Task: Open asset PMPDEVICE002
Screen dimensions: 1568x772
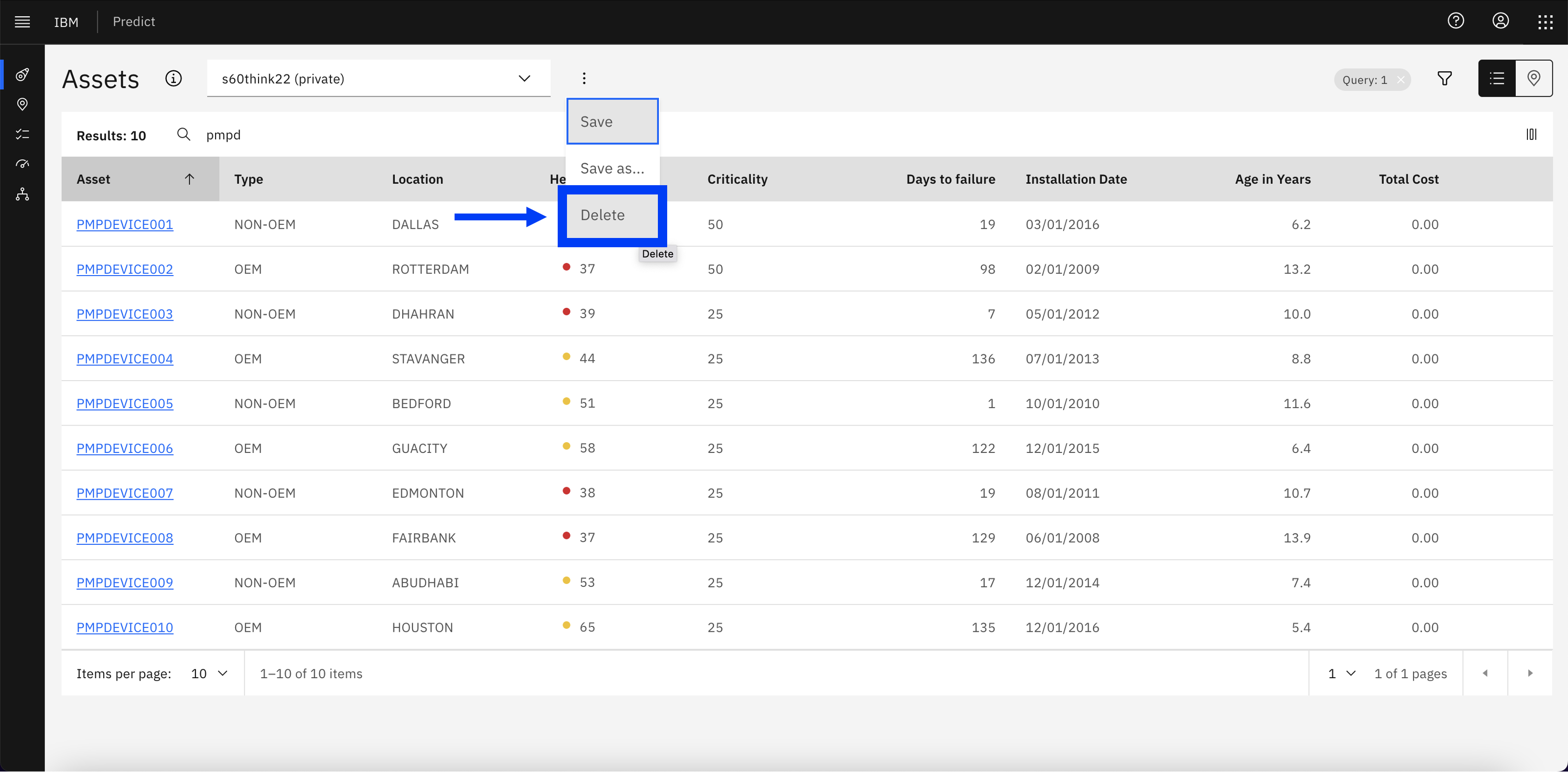Action: click(125, 269)
